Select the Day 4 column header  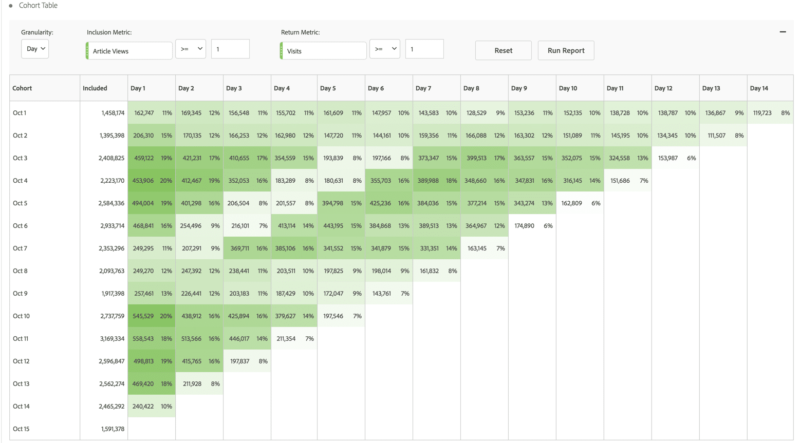(294, 88)
